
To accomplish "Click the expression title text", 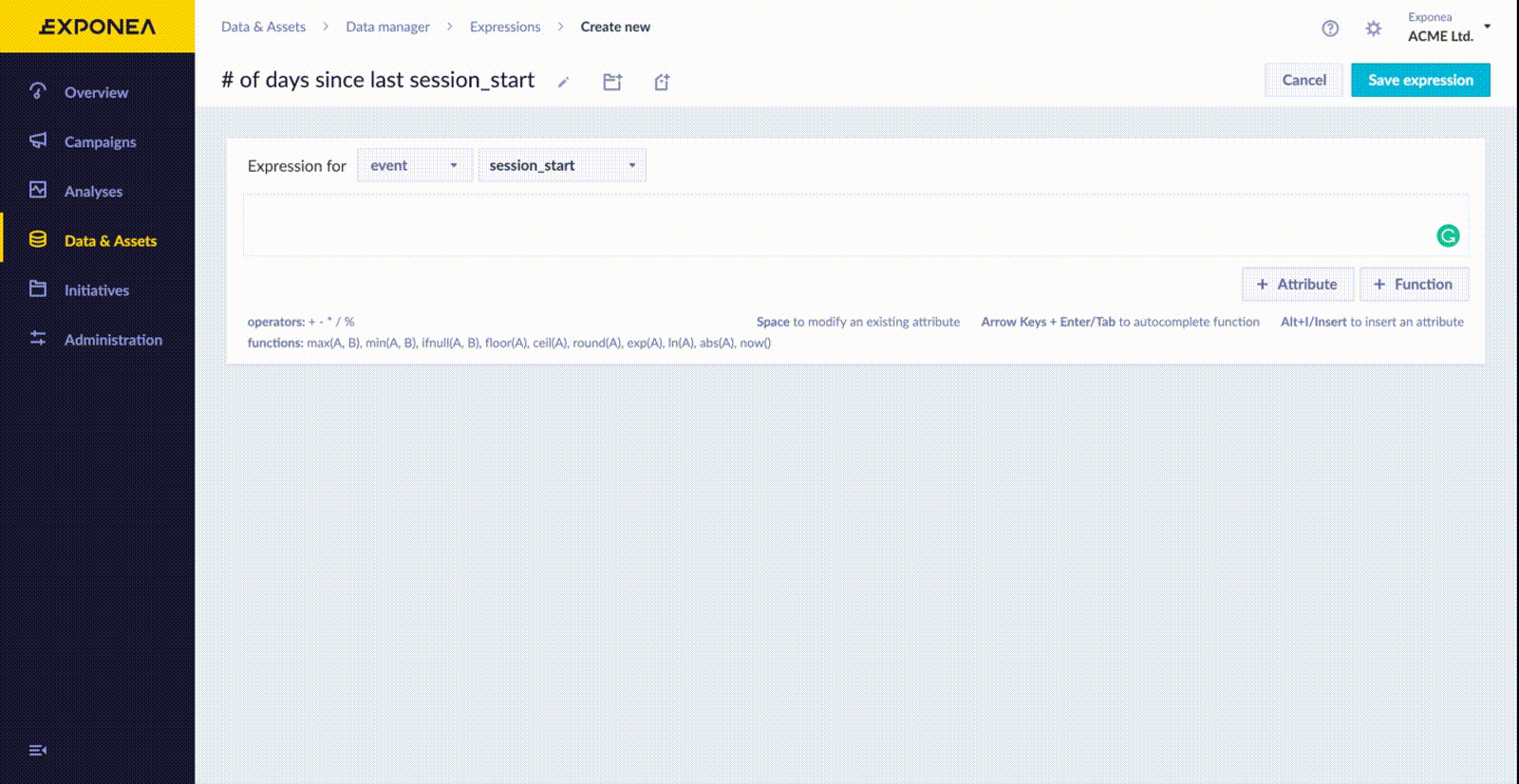I will (x=378, y=80).
